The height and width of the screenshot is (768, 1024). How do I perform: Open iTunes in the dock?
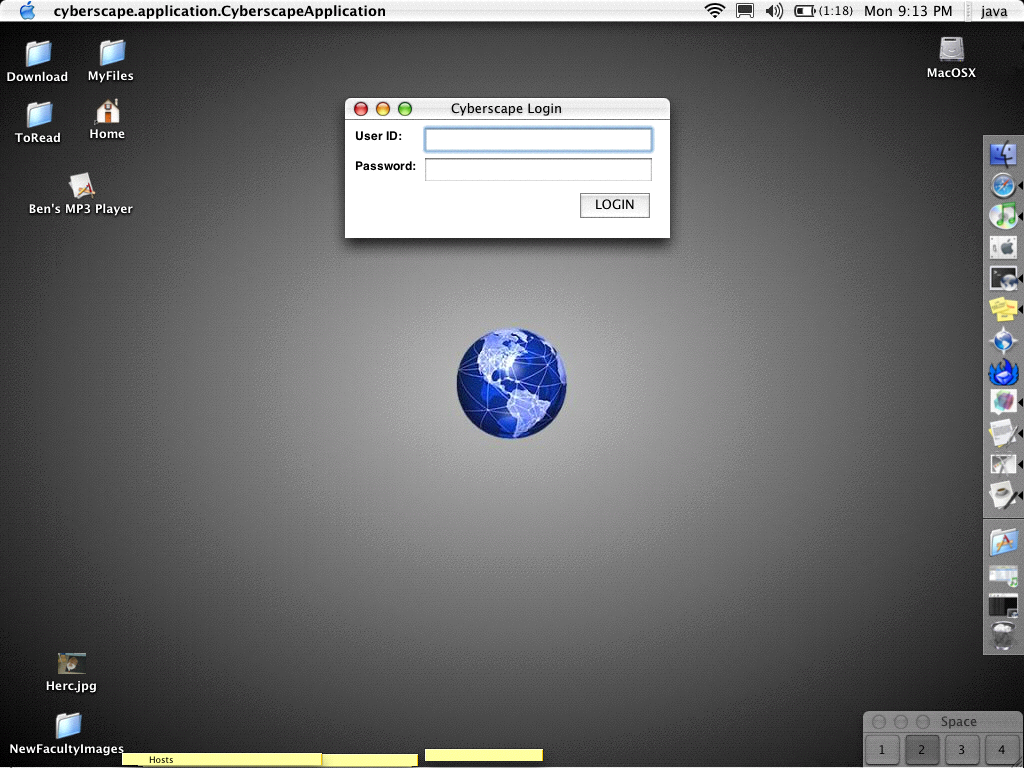click(1003, 215)
